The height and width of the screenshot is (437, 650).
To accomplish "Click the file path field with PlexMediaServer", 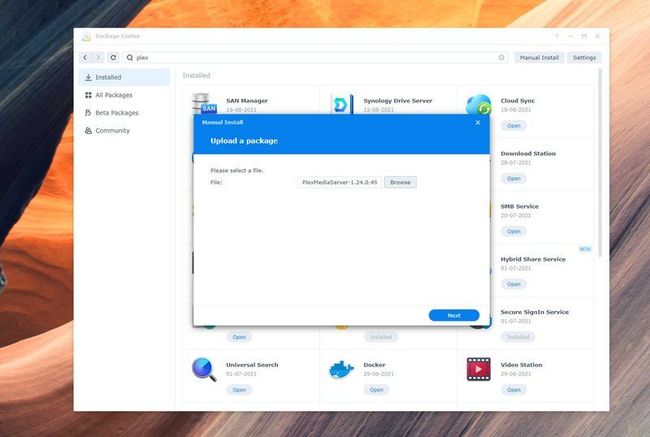I will click(340, 182).
